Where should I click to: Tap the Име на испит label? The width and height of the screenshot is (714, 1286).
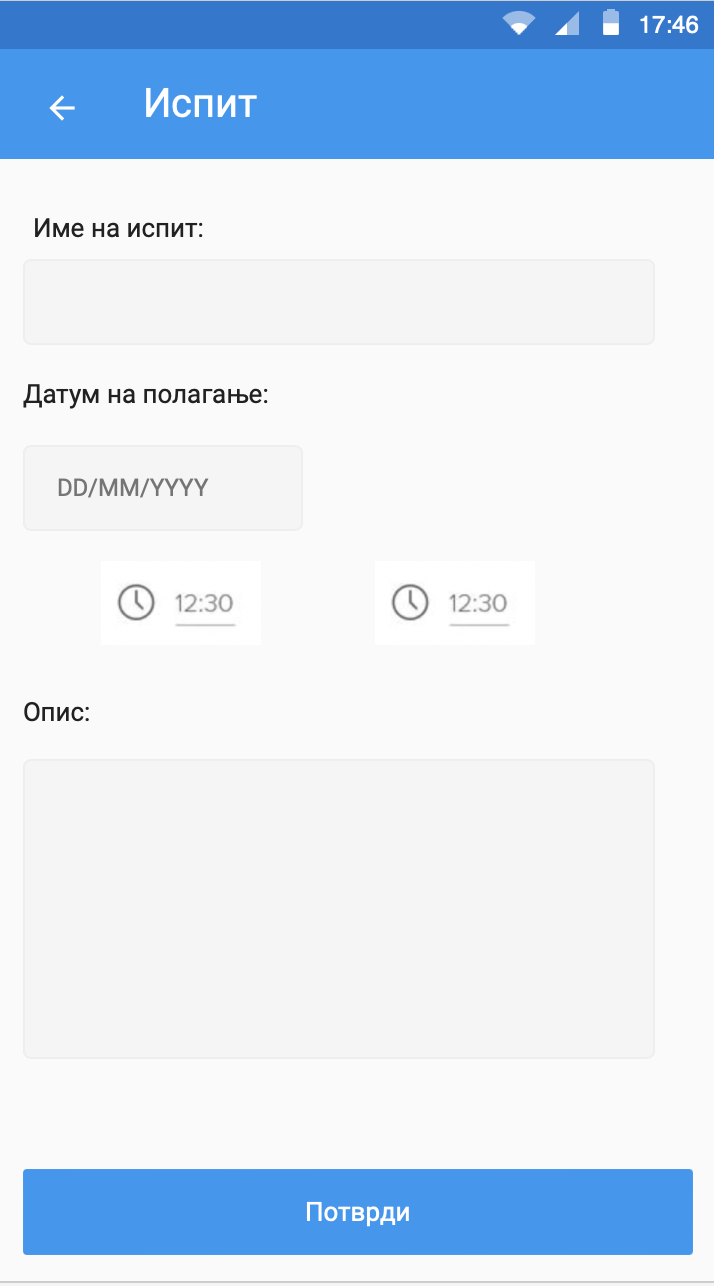click(118, 229)
